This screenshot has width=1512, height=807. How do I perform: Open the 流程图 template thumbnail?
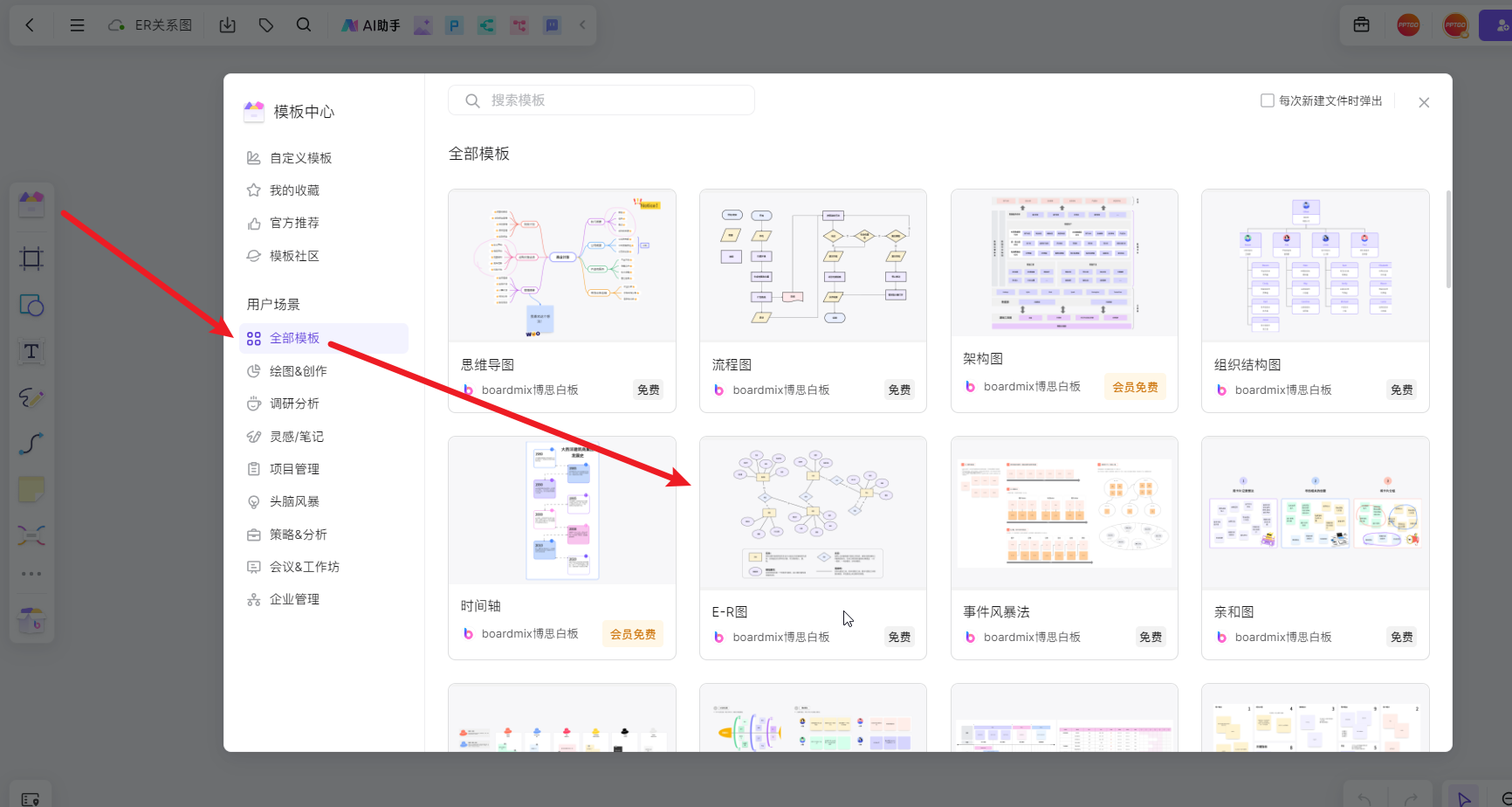[x=813, y=266]
